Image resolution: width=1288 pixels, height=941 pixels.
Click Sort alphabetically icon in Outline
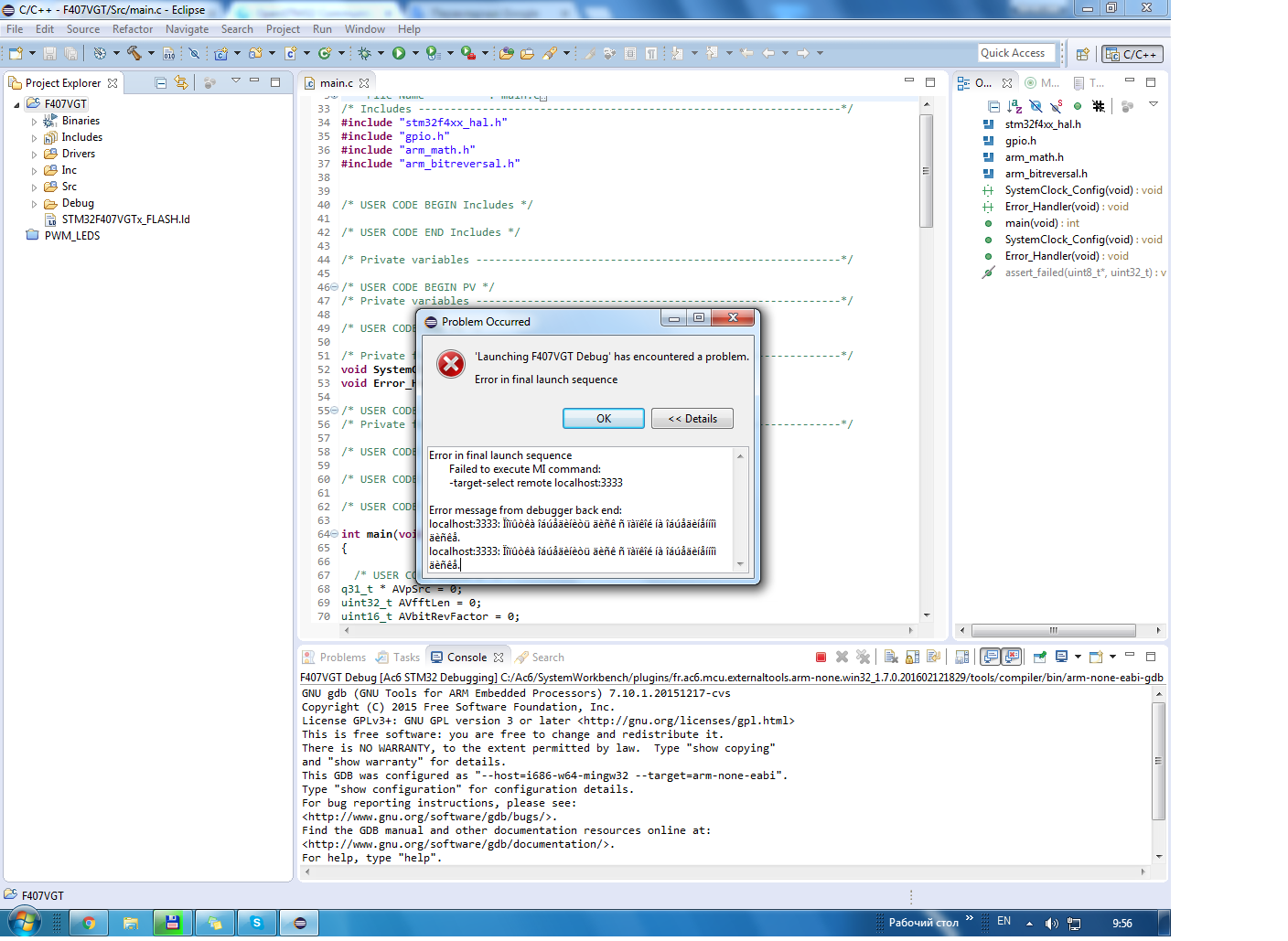click(x=1014, y=107)
